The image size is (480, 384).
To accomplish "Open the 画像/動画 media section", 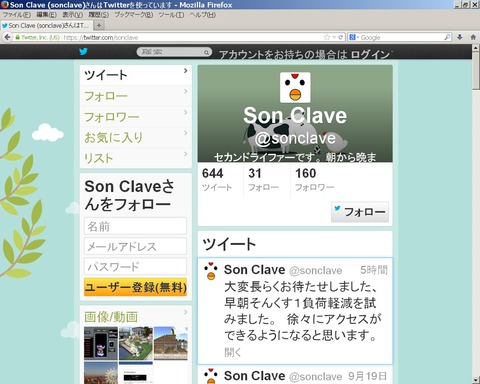I will (111, 317).
